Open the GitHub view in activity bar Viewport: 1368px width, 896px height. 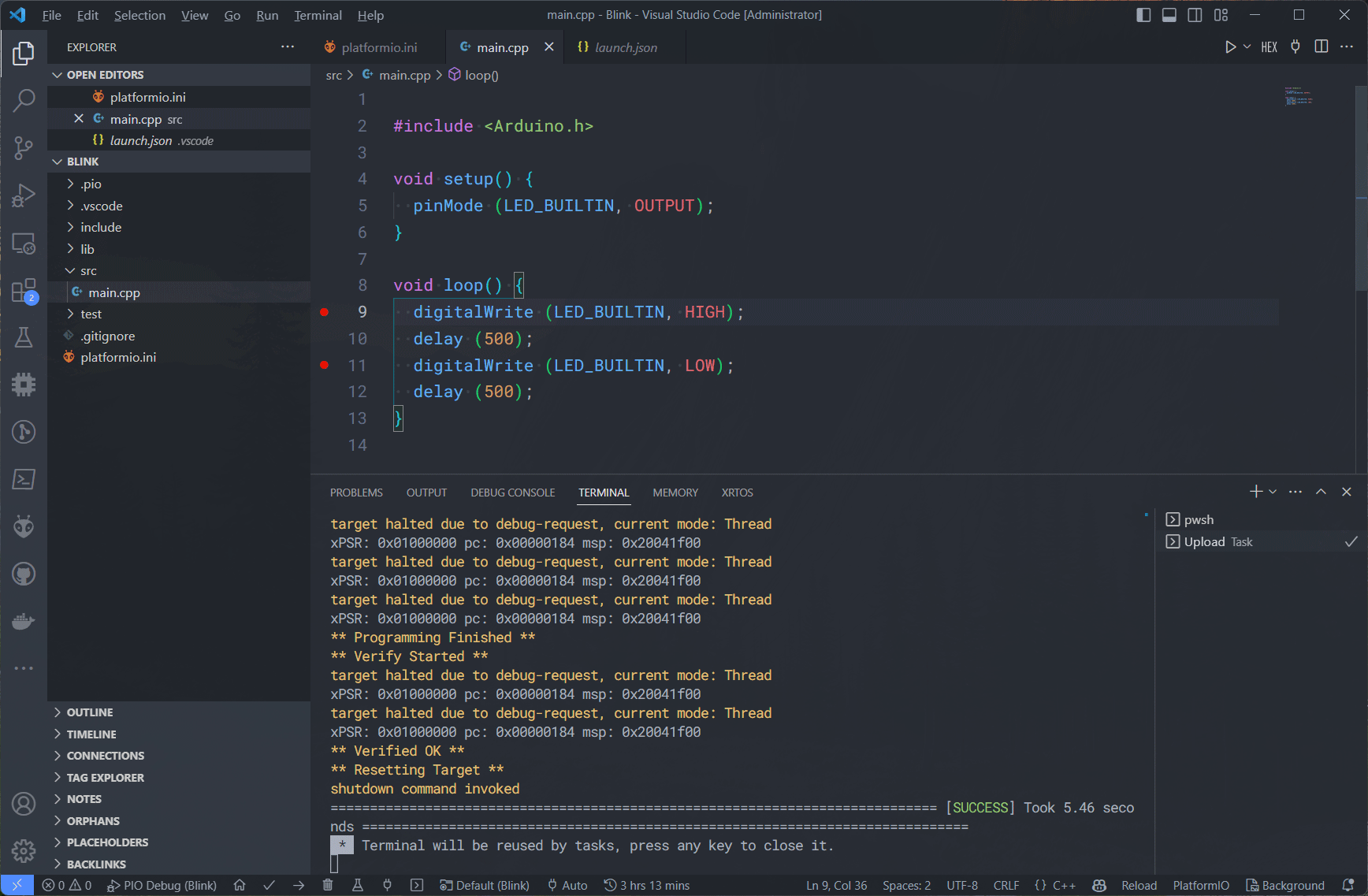(x=24, y=574)
